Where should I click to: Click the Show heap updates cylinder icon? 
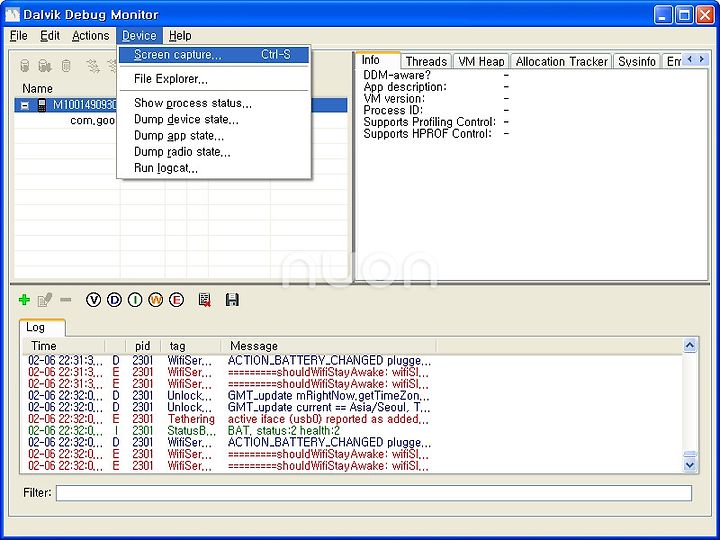point(25,66)
